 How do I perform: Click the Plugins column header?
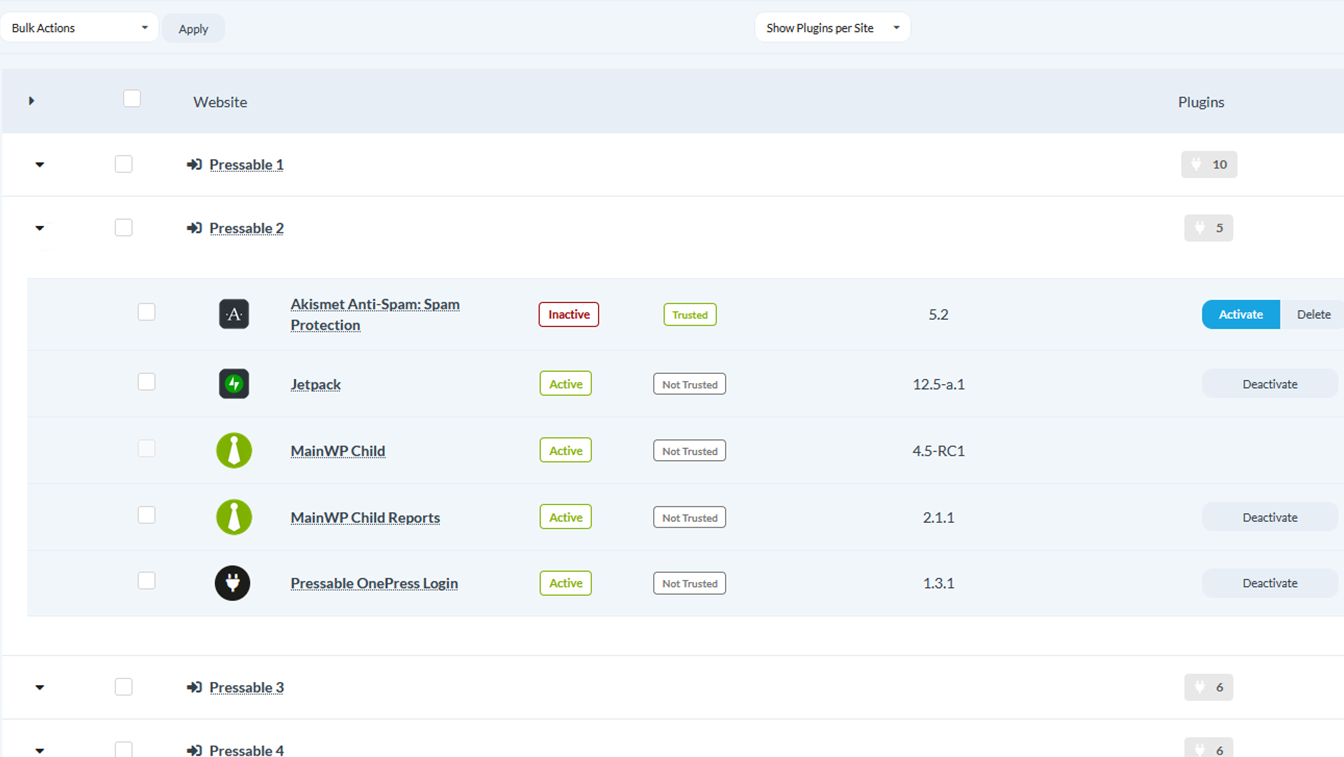(x=1201, y=102)
